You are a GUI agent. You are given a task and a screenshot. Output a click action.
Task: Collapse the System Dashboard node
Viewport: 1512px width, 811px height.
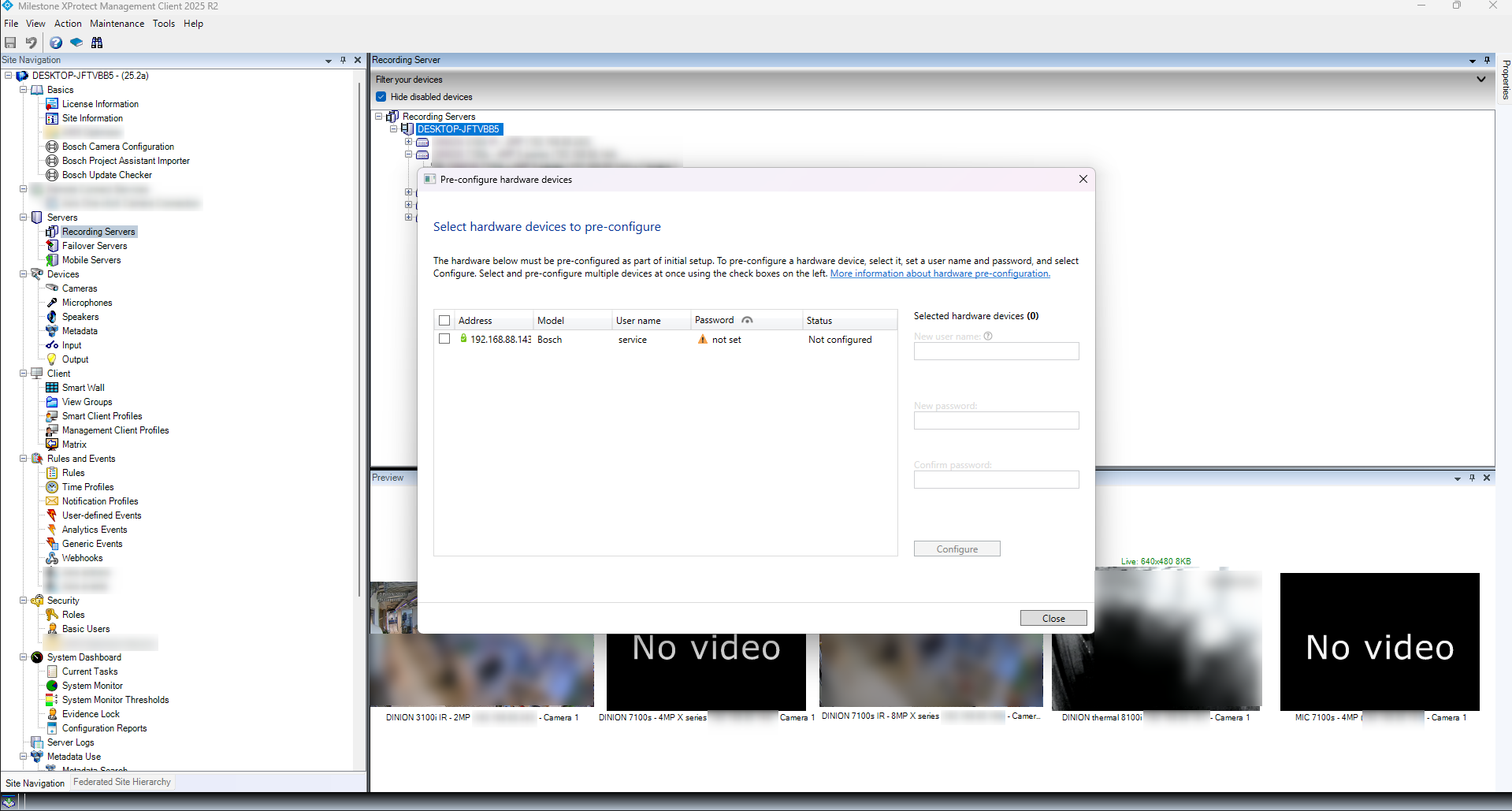click(x=24, y=657)
